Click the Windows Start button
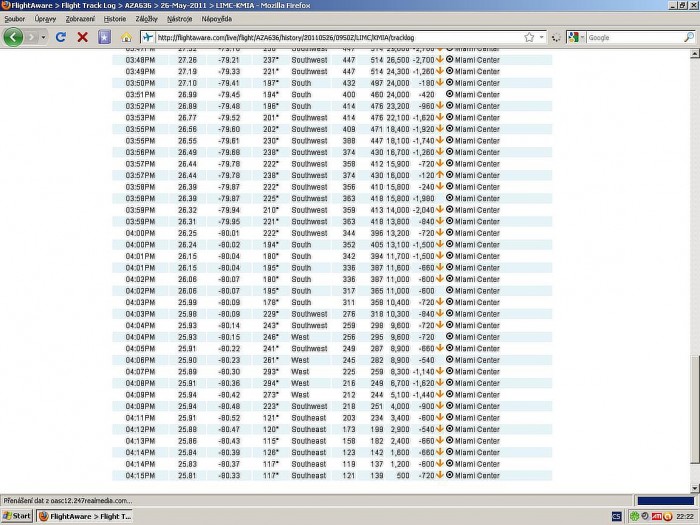Viewport: 700px width, 525px height. 17,516
